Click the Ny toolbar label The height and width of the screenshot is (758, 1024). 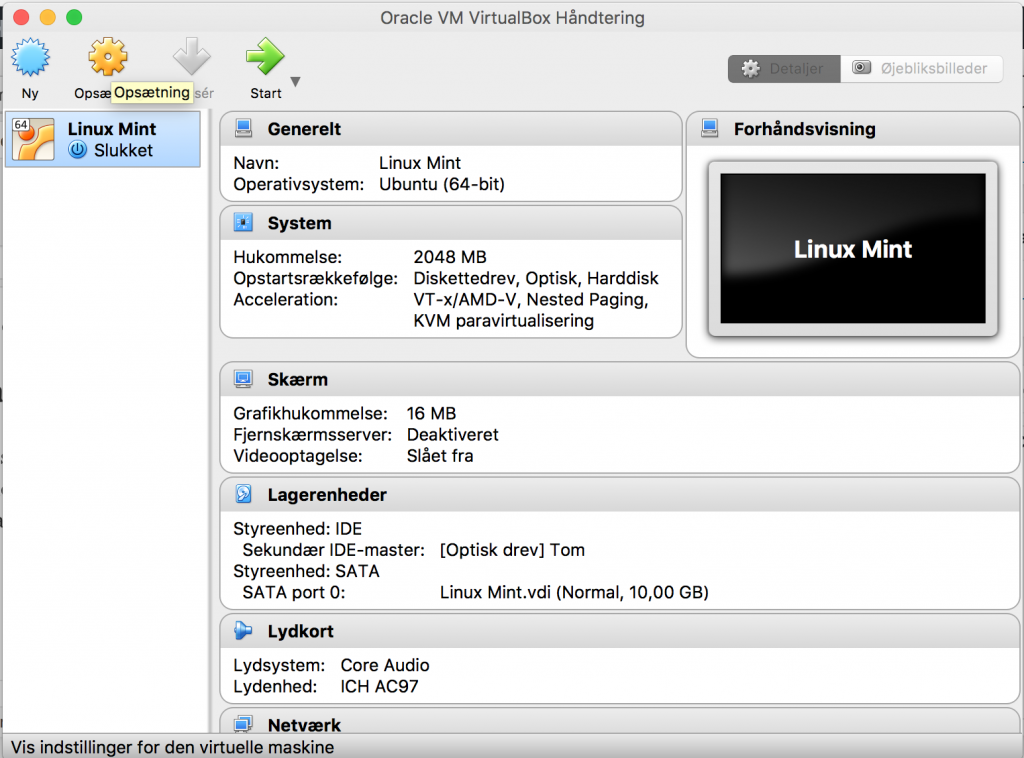coord(30,93)
